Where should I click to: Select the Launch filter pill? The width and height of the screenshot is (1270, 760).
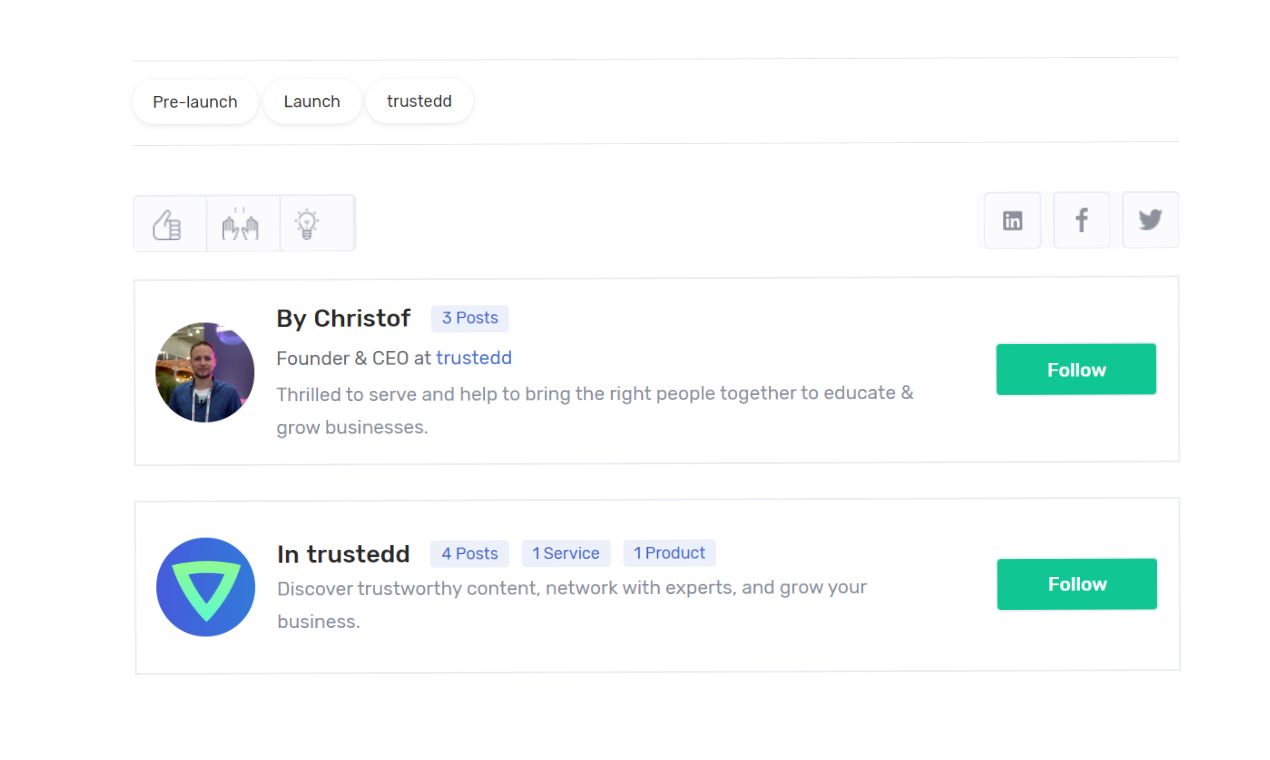pos(311,101)
